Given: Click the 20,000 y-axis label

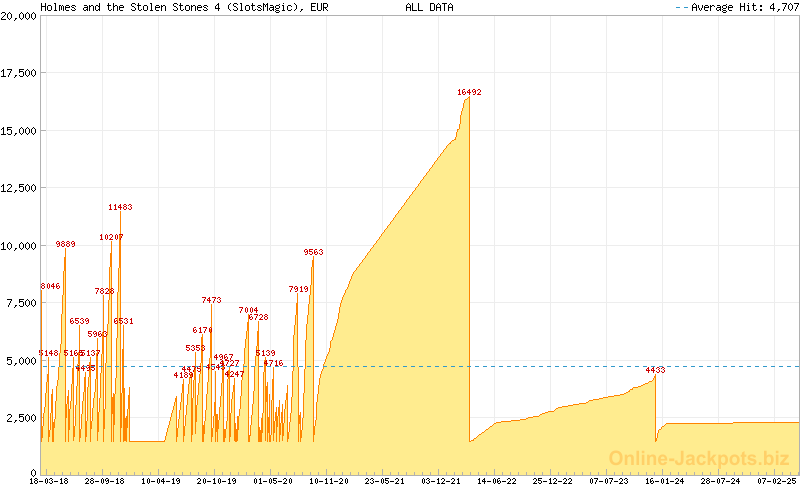Looking at the screenshot, I should tap(20, 16).
